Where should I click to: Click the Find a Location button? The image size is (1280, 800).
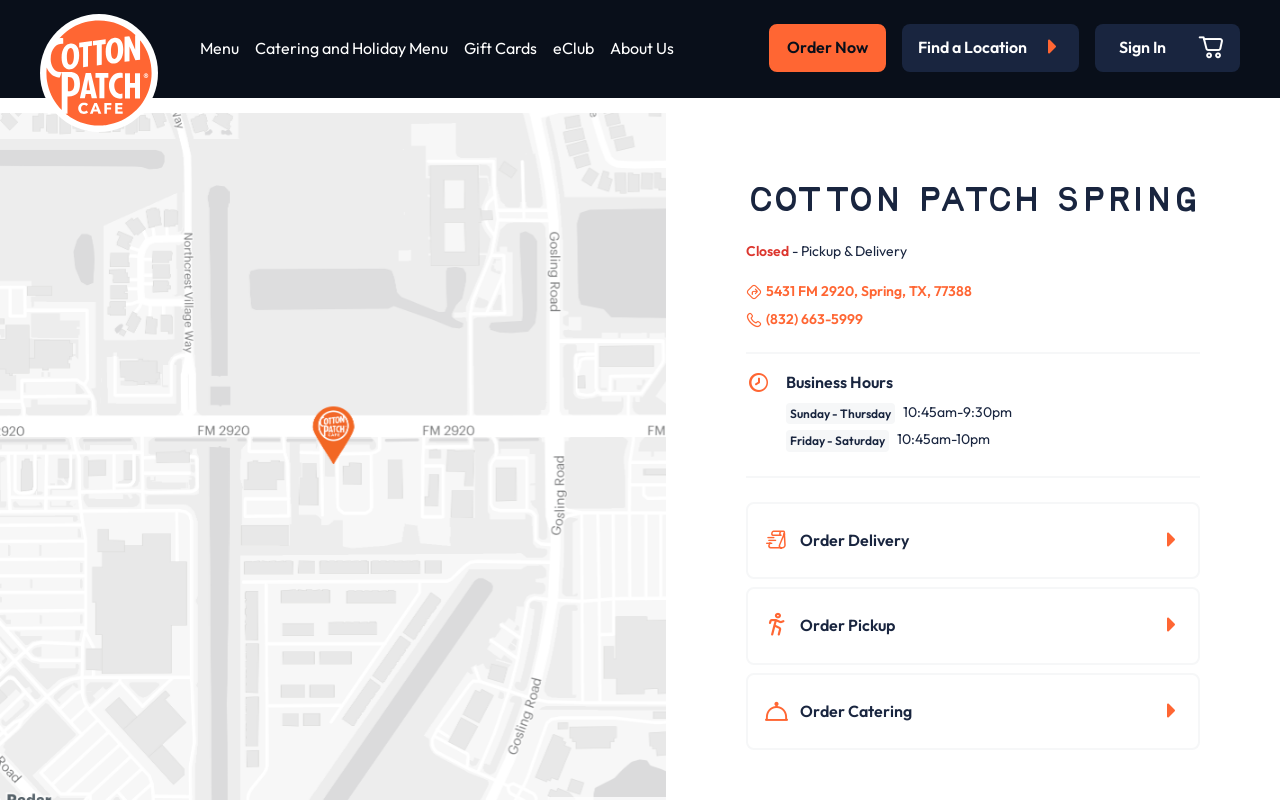click(990, 48)
